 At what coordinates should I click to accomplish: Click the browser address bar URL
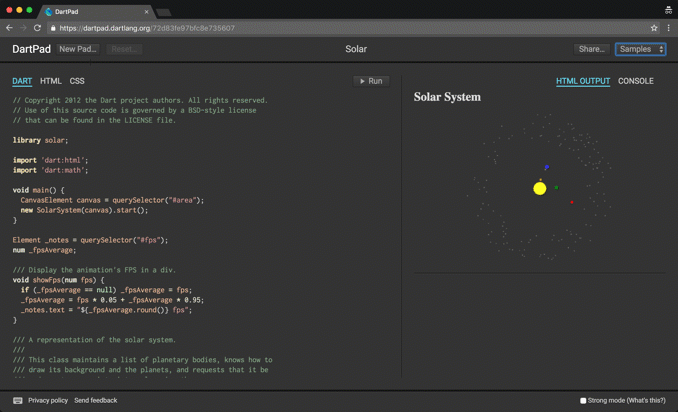pos(147,28)
